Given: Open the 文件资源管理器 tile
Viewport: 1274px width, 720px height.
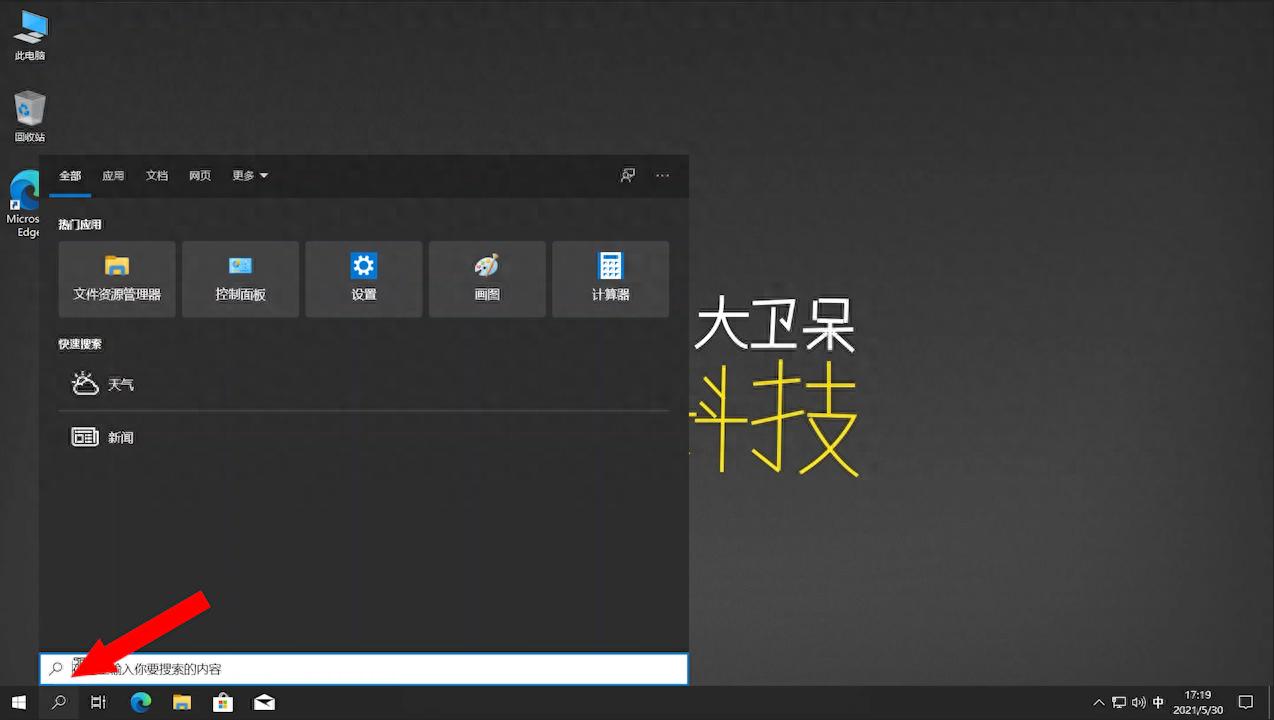Looking at the screenshot, I should [x=117, y=279].
